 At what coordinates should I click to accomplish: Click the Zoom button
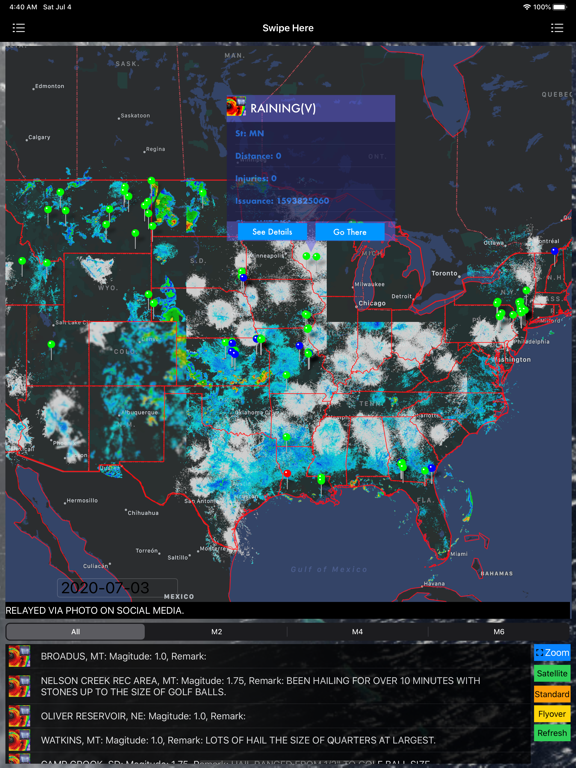552,653
